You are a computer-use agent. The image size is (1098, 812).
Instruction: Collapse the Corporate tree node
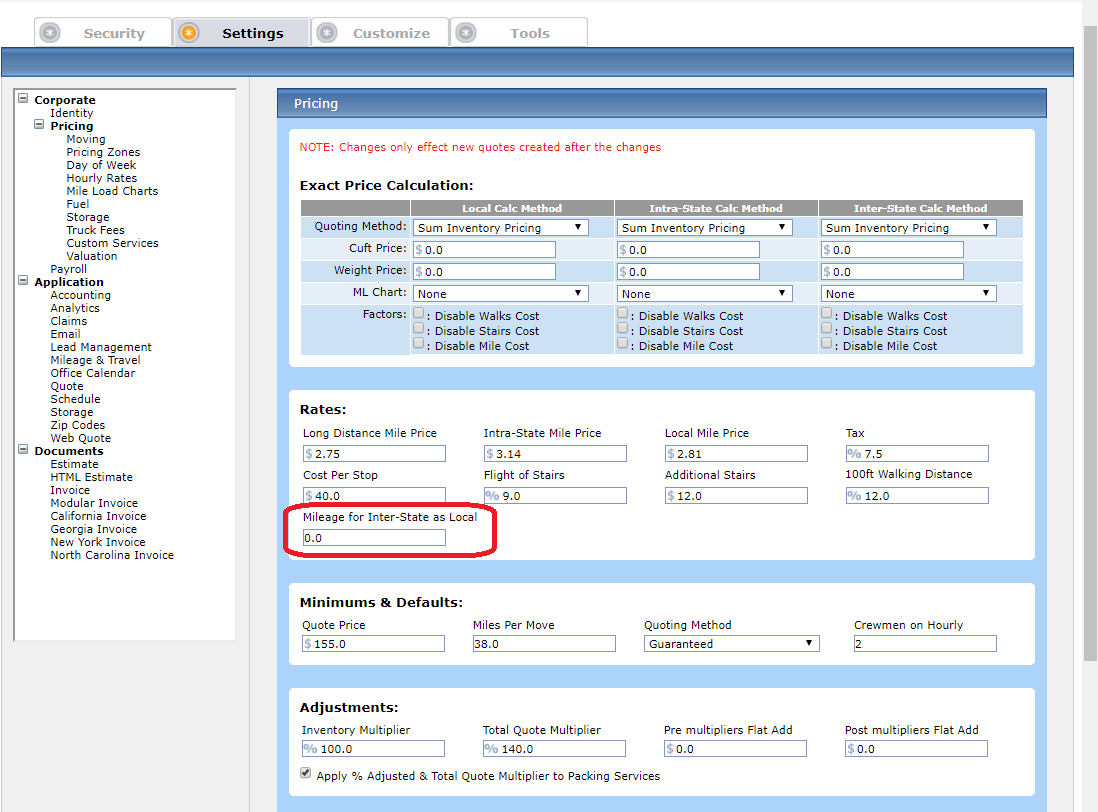pos(23,99)
